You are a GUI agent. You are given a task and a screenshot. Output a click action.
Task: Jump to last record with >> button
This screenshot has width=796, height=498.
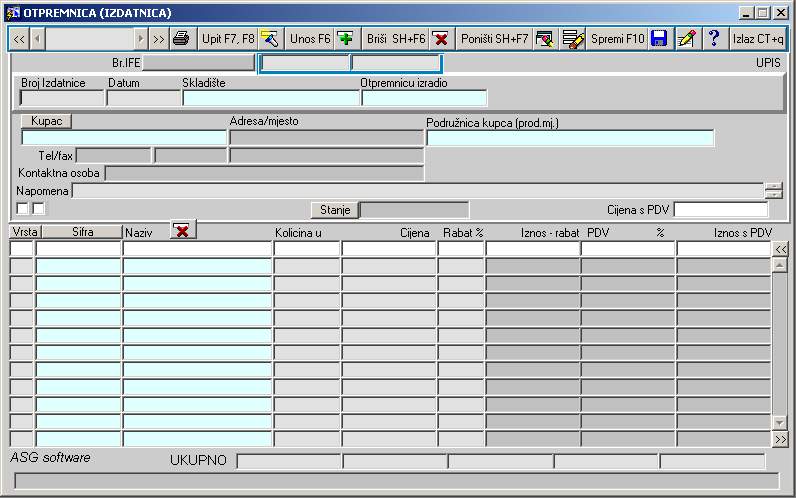[159, 39]
